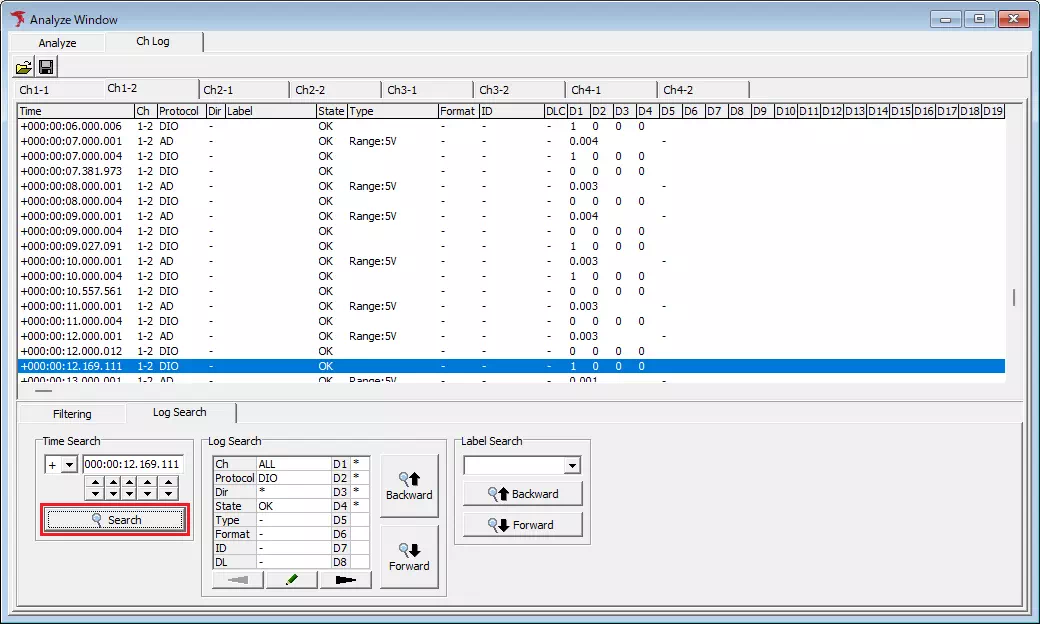Switch to the Filtering panel

[x=72, y=412]
